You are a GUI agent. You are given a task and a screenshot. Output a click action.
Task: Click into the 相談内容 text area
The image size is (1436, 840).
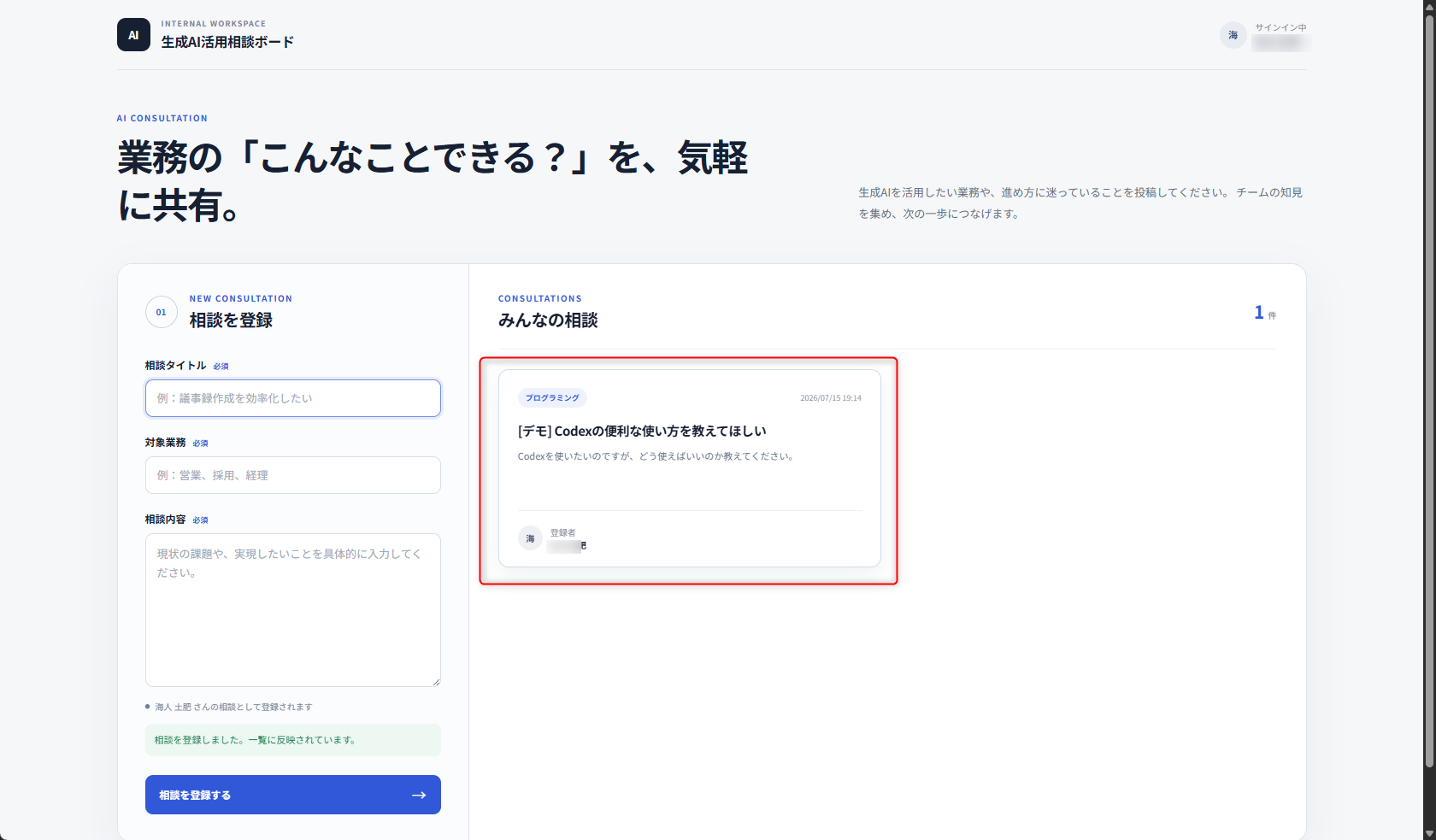click(x=293, y=610)
